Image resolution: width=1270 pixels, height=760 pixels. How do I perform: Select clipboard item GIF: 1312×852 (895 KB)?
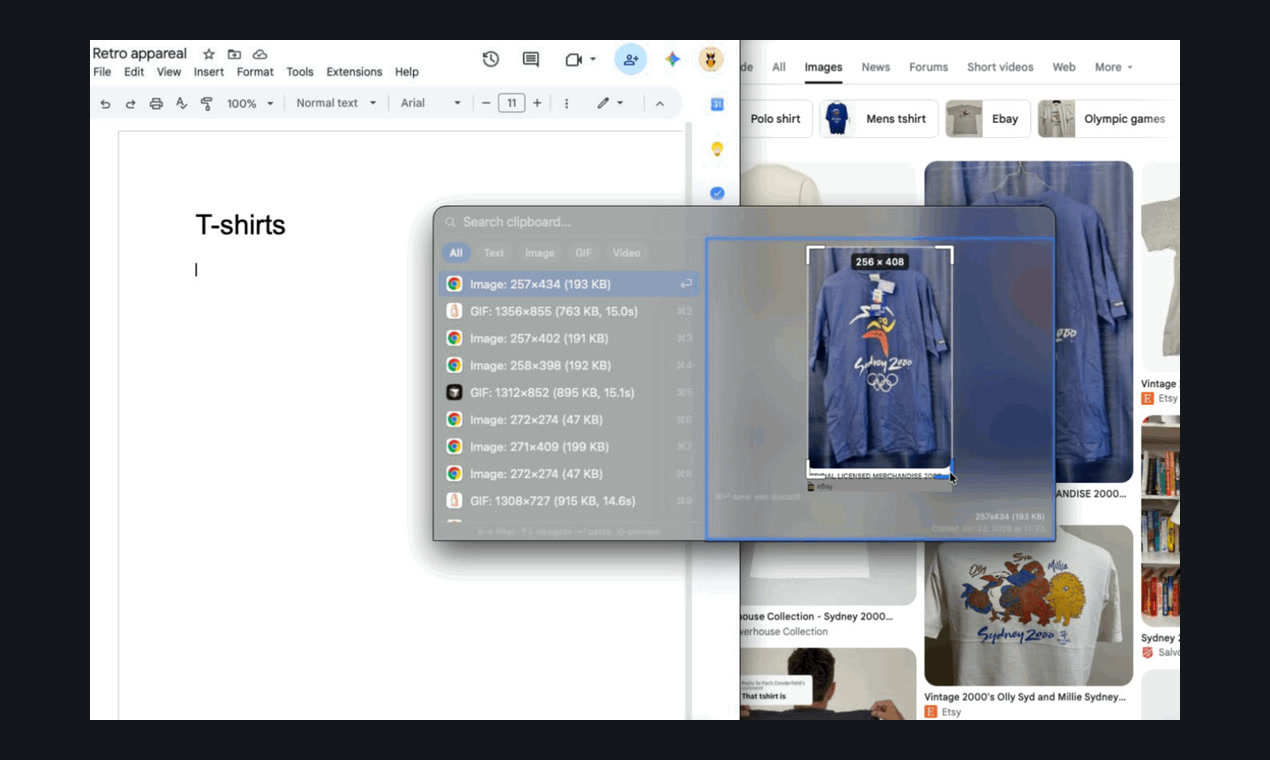tap(569, 393)
